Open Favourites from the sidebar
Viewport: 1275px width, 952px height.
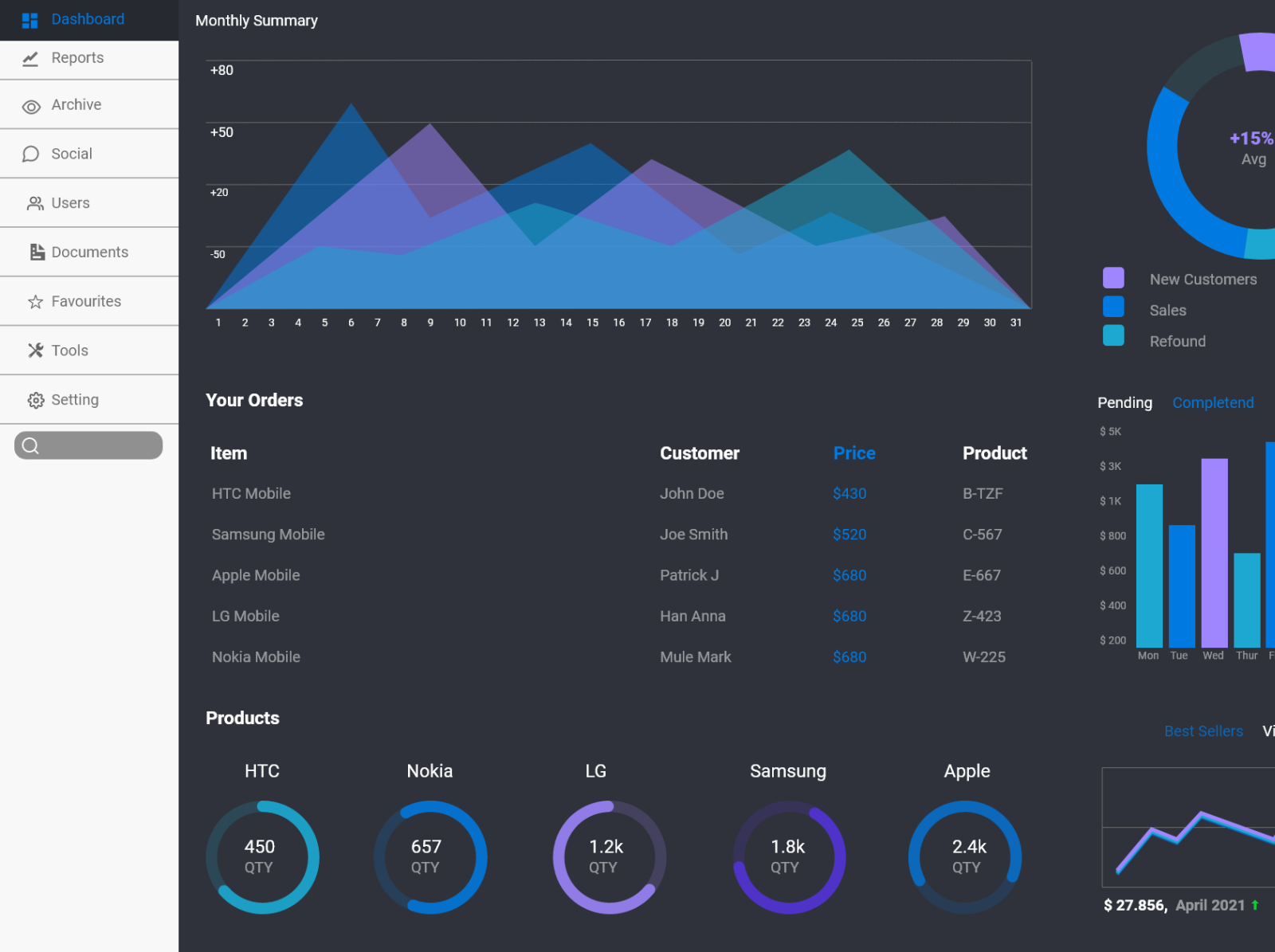coord(89,301)
